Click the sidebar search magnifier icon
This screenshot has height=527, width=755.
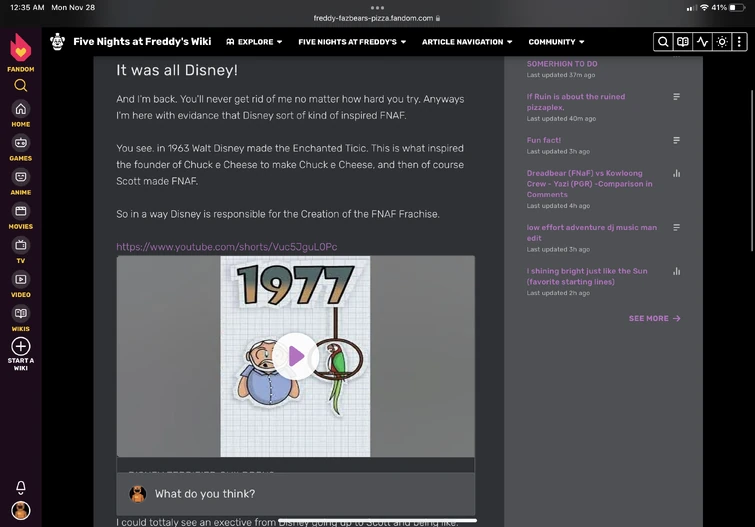click(x=21, y=85)
